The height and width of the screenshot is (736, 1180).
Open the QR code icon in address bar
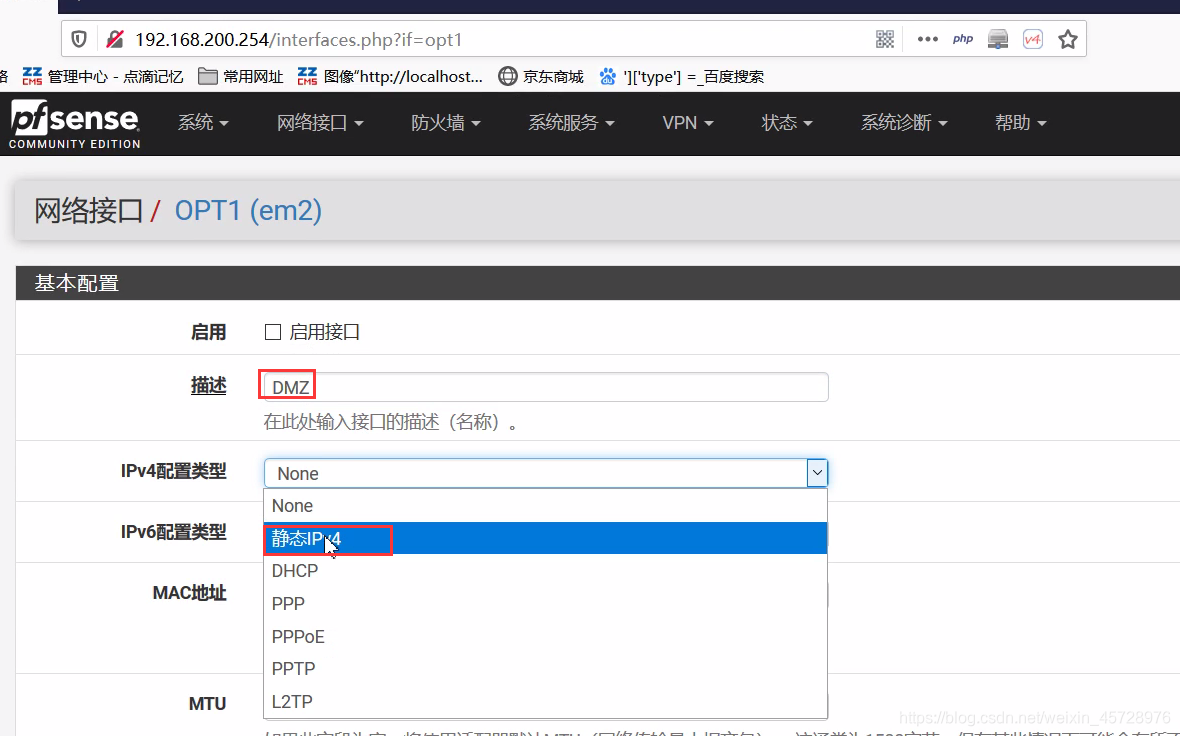click(x=885, y=39)
